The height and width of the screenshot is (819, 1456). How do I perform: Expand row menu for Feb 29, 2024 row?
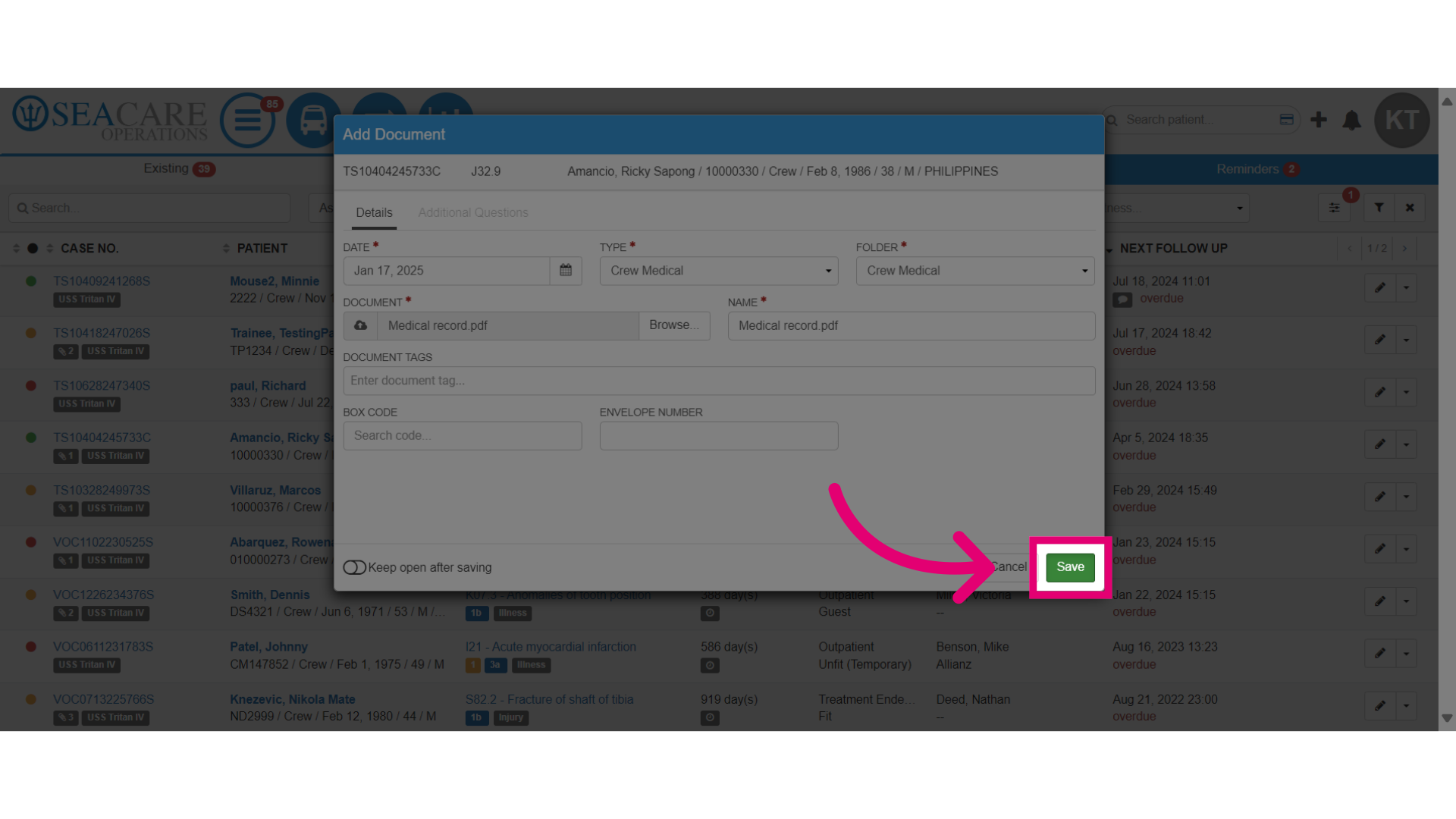(x=1407, y=497)
